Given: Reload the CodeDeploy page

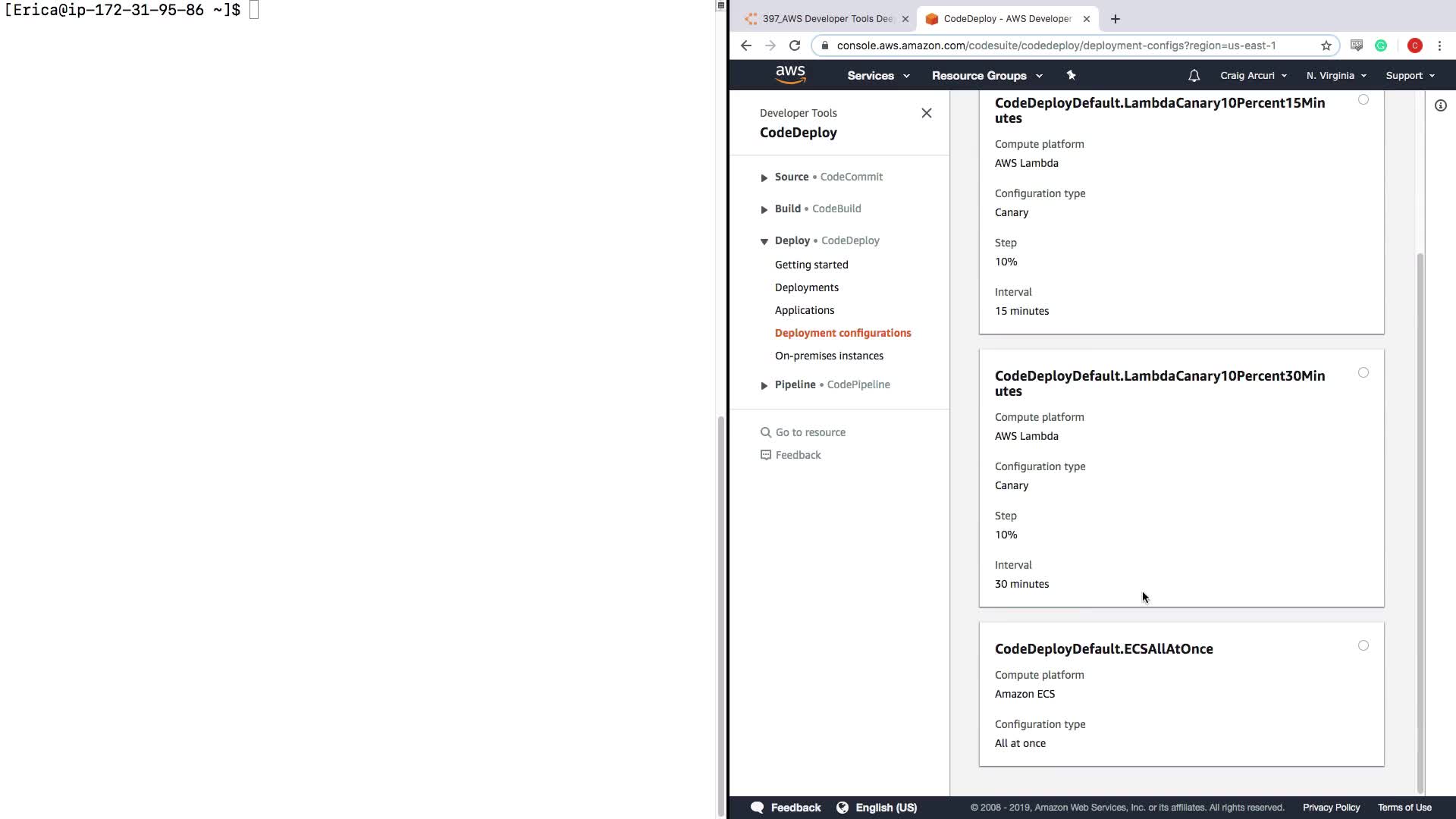Looking at the screenshot, I should [x=795, y=45].
